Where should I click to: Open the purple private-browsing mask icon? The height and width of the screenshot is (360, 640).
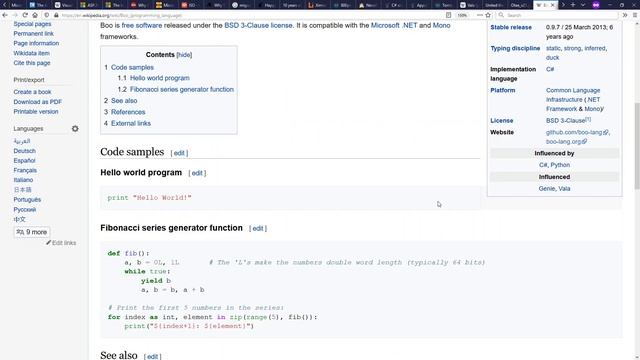click(x=596, y=5)
